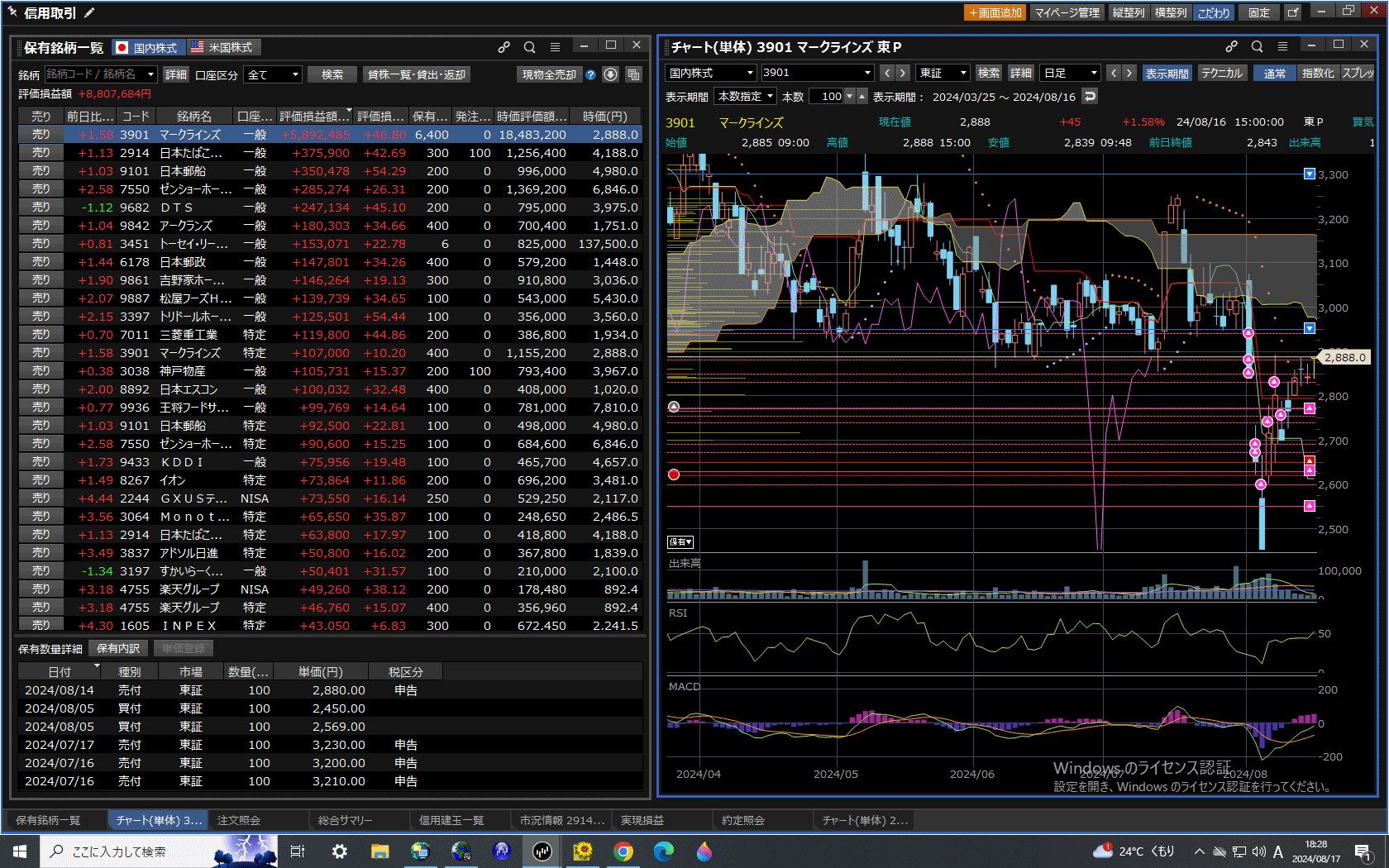This screenshot has width=1389, height=868.
Task: Open File Explorer from taskbar
Action: [379, 851]
